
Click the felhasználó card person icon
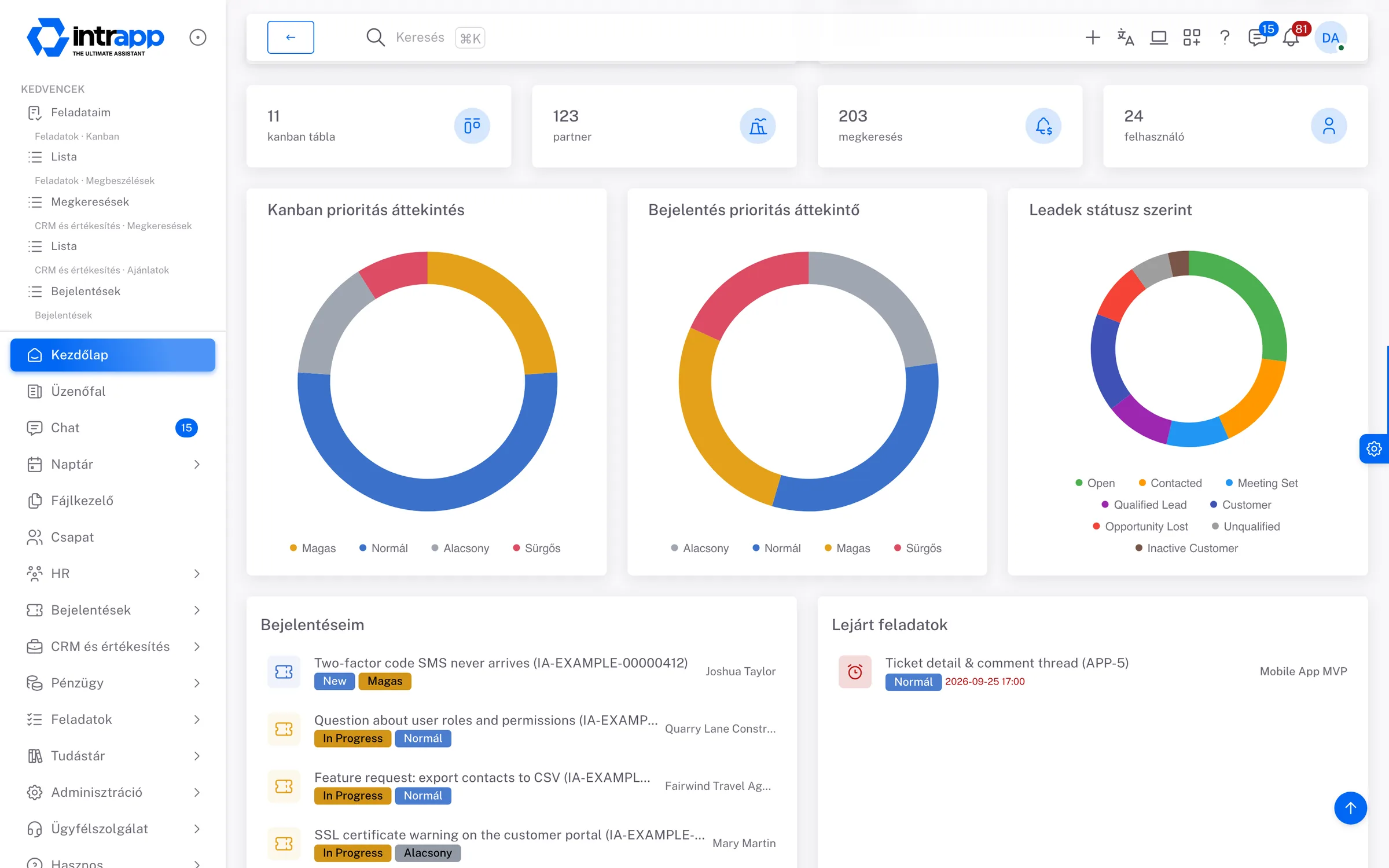(1329, 126)
